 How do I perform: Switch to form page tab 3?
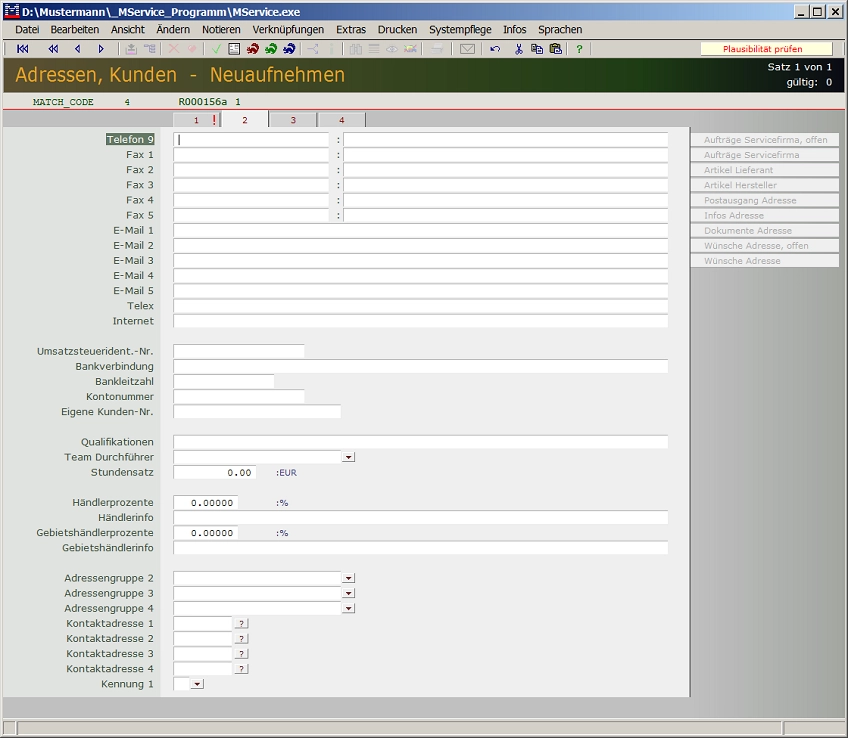pos(293,120)
